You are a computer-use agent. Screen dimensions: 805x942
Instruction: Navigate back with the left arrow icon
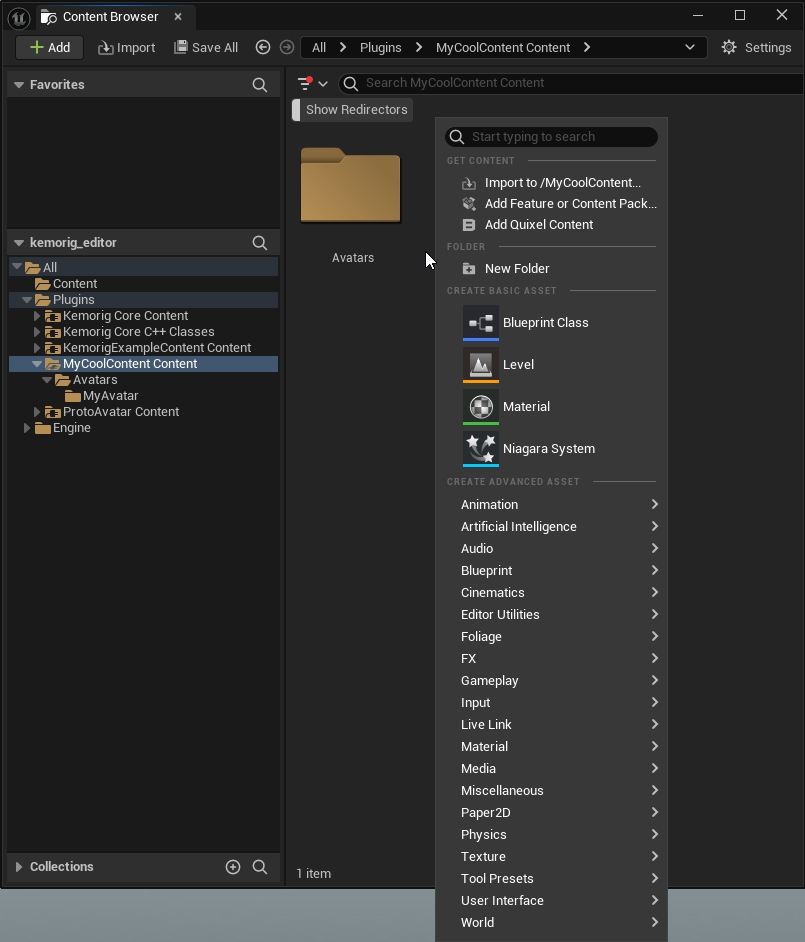pyautogui.click(x=263, y=47)
